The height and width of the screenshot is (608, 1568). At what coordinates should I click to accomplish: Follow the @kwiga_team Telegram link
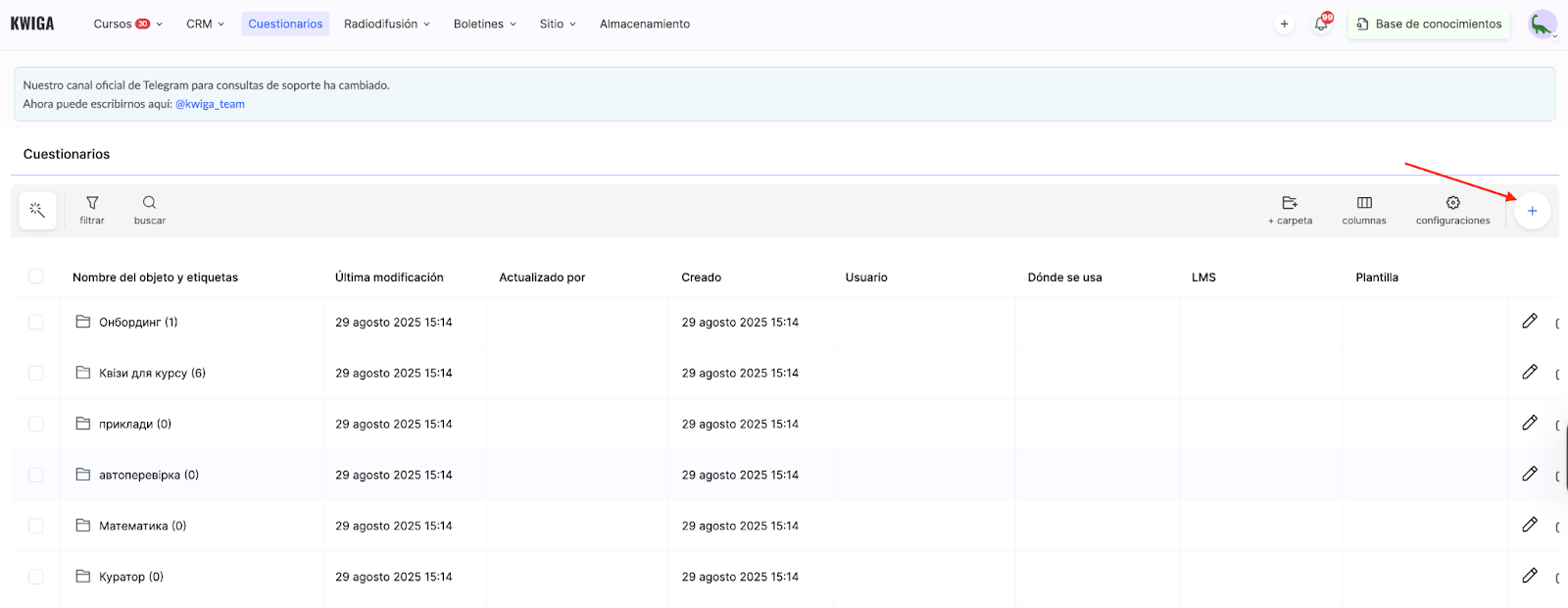210,104
